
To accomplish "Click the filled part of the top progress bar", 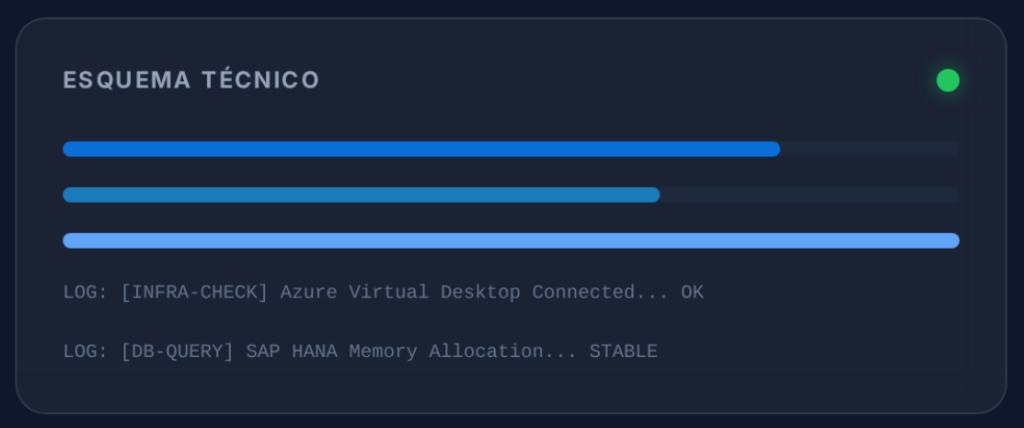I will (x=420, y=149).
